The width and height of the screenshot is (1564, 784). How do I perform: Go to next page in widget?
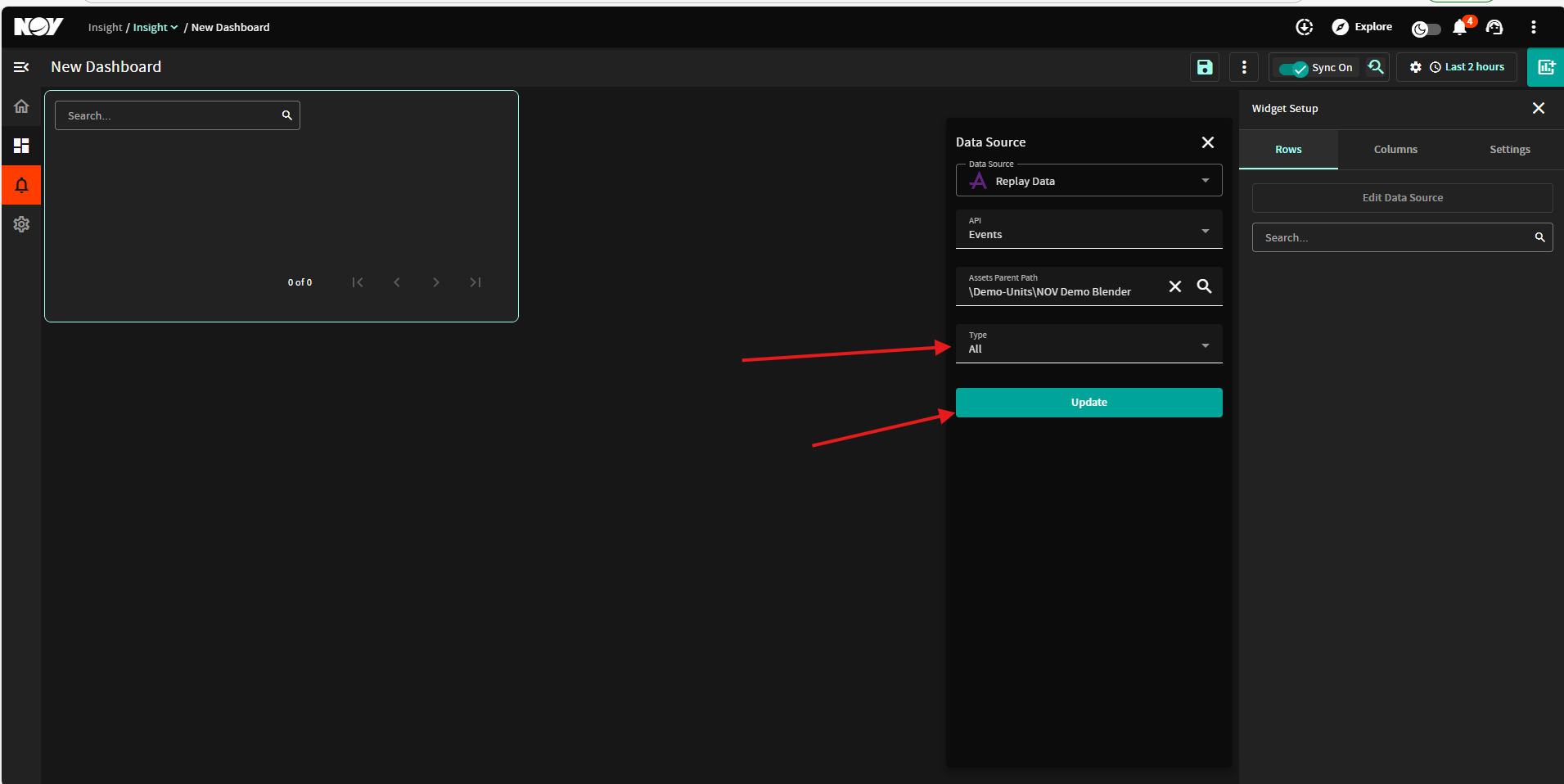pos(436,282)
